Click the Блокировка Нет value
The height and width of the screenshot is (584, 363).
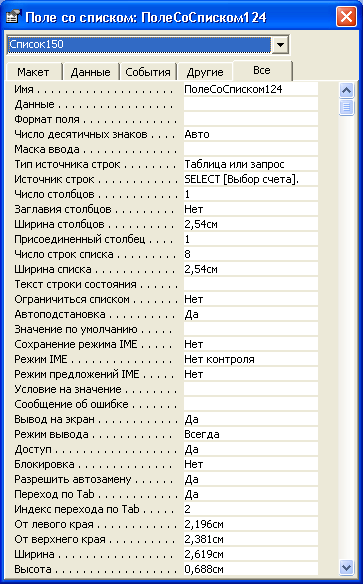pos(251,464)
